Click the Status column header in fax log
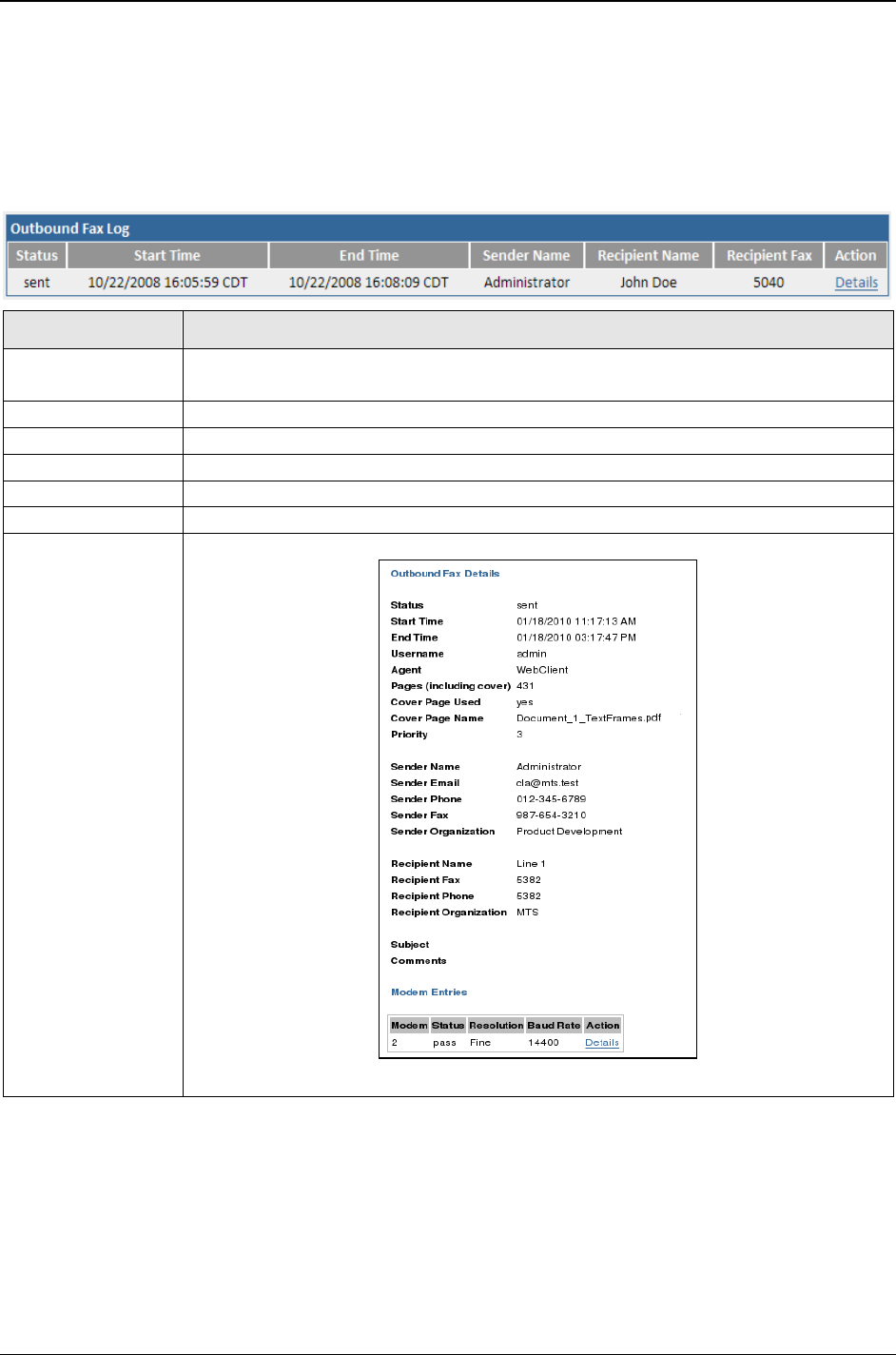 click(37, 255)
